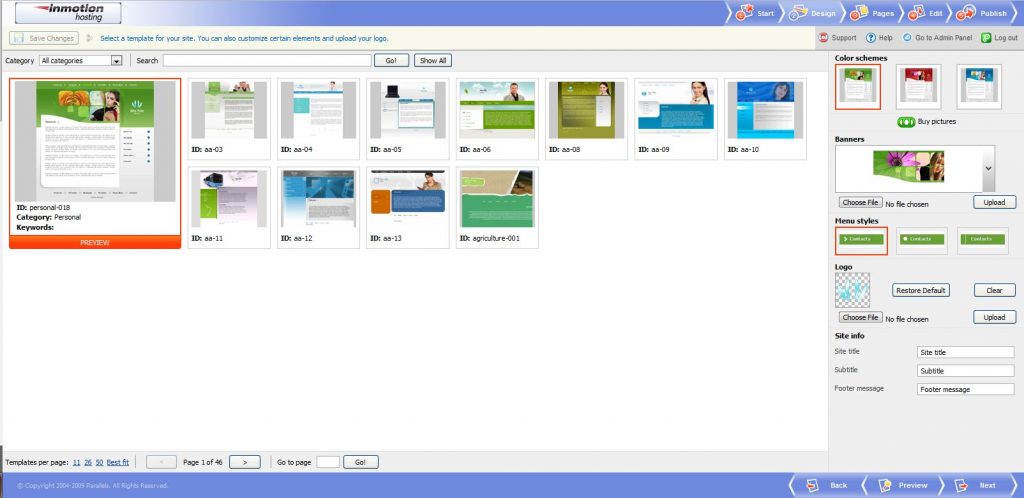This screenshot has width=1024, height=498.
Task: Select the first green color scheme
Action: pyautogui.click(x=858, y=86)
